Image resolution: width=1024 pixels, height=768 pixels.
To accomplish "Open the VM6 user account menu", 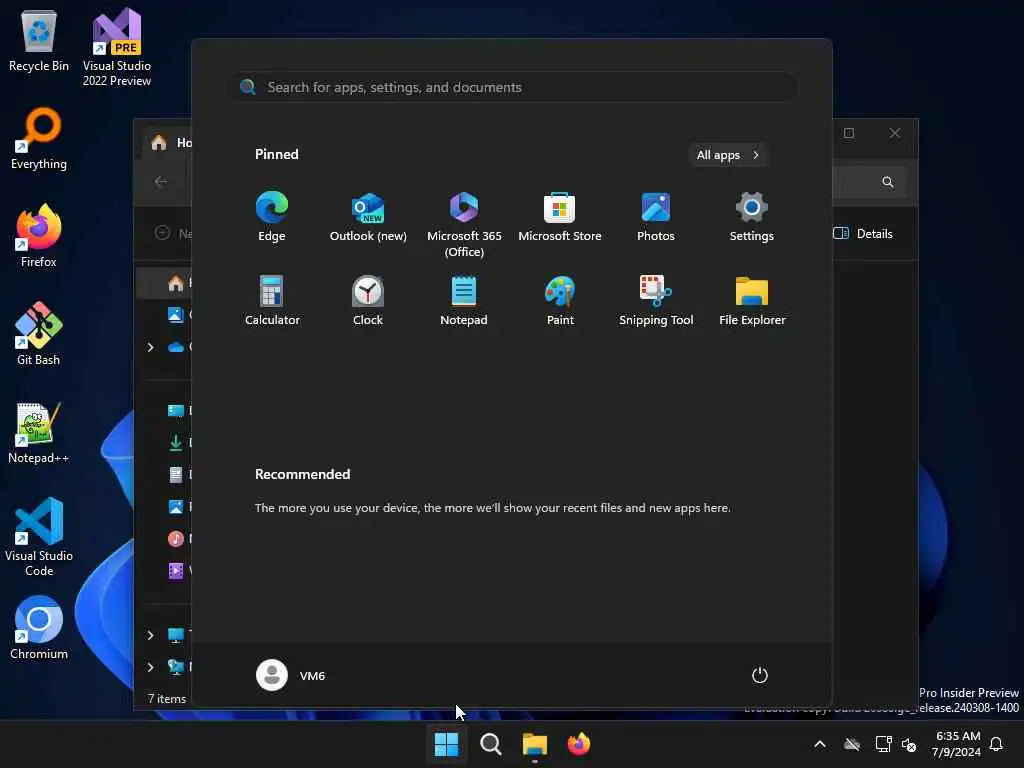I will click(x=291, y=675).
